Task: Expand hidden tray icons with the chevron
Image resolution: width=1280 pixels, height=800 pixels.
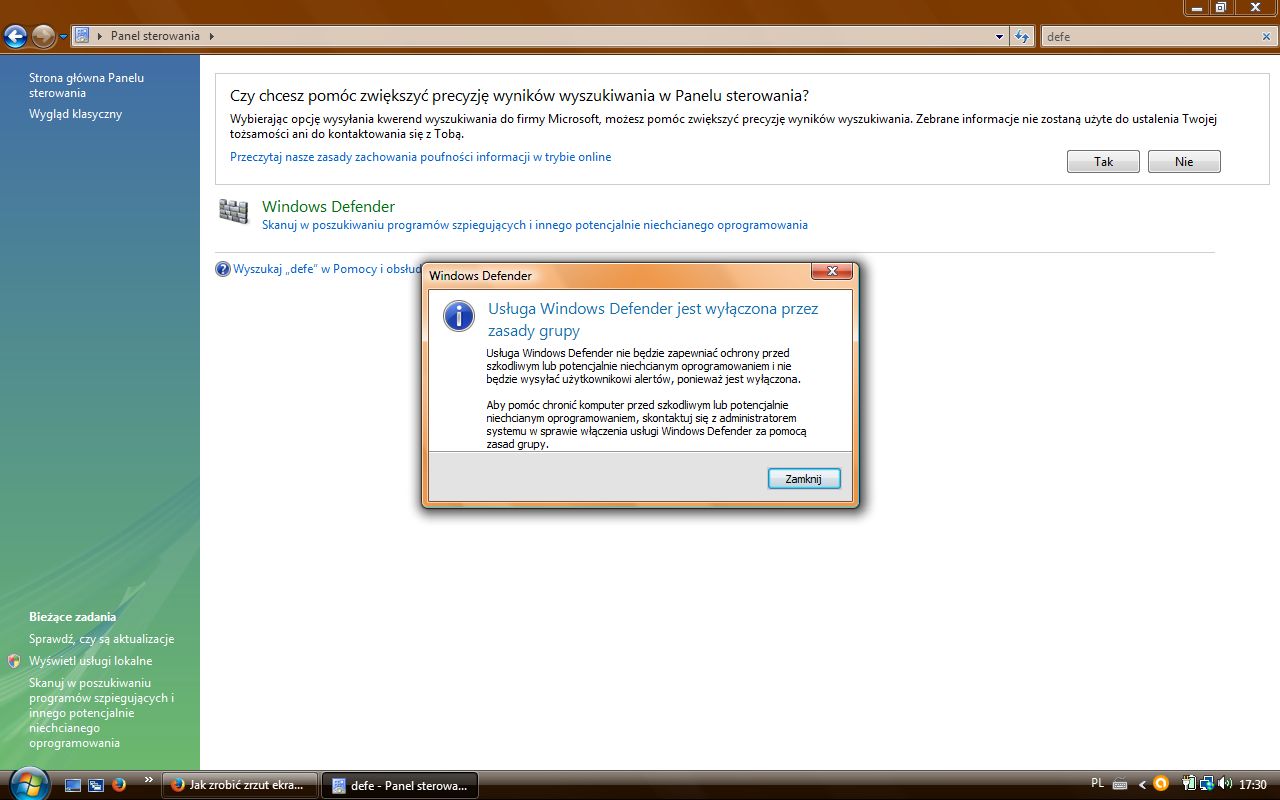Action: pyautogui.click(x=1143, y=784)
